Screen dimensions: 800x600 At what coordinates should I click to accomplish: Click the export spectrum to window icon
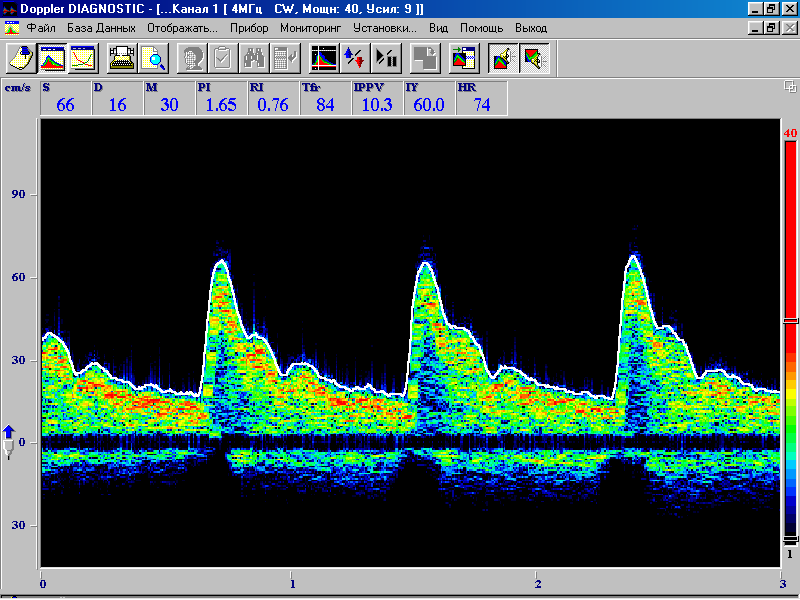463,59
